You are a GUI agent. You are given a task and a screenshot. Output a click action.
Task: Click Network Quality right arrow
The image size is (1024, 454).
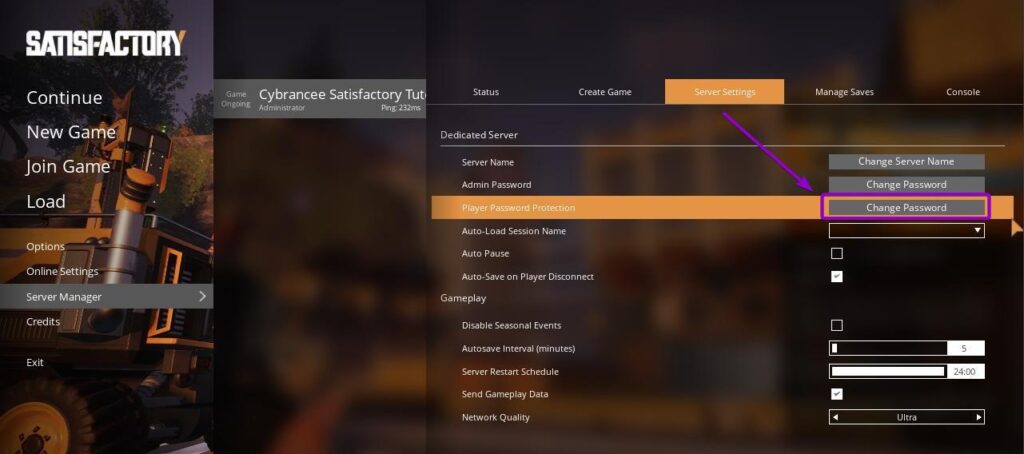pyautogui.click(x=978, y=417)
